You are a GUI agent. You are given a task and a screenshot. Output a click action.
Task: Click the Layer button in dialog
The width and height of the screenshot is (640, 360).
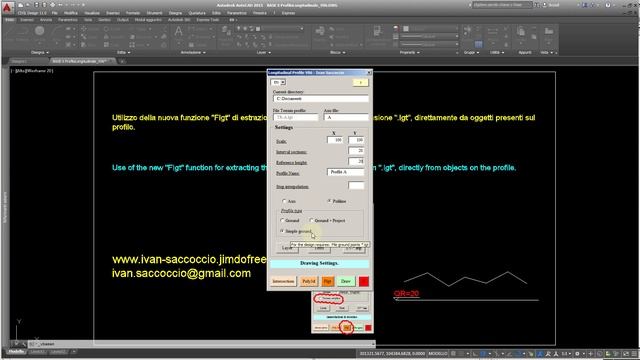point(287,248)
